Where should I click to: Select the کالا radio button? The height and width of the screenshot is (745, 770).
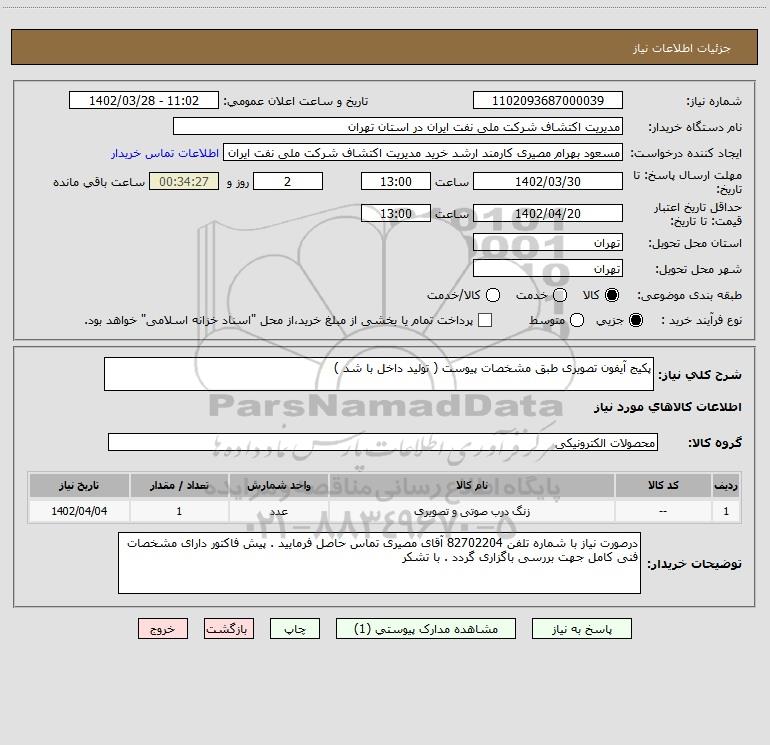[x=612, y=295]
